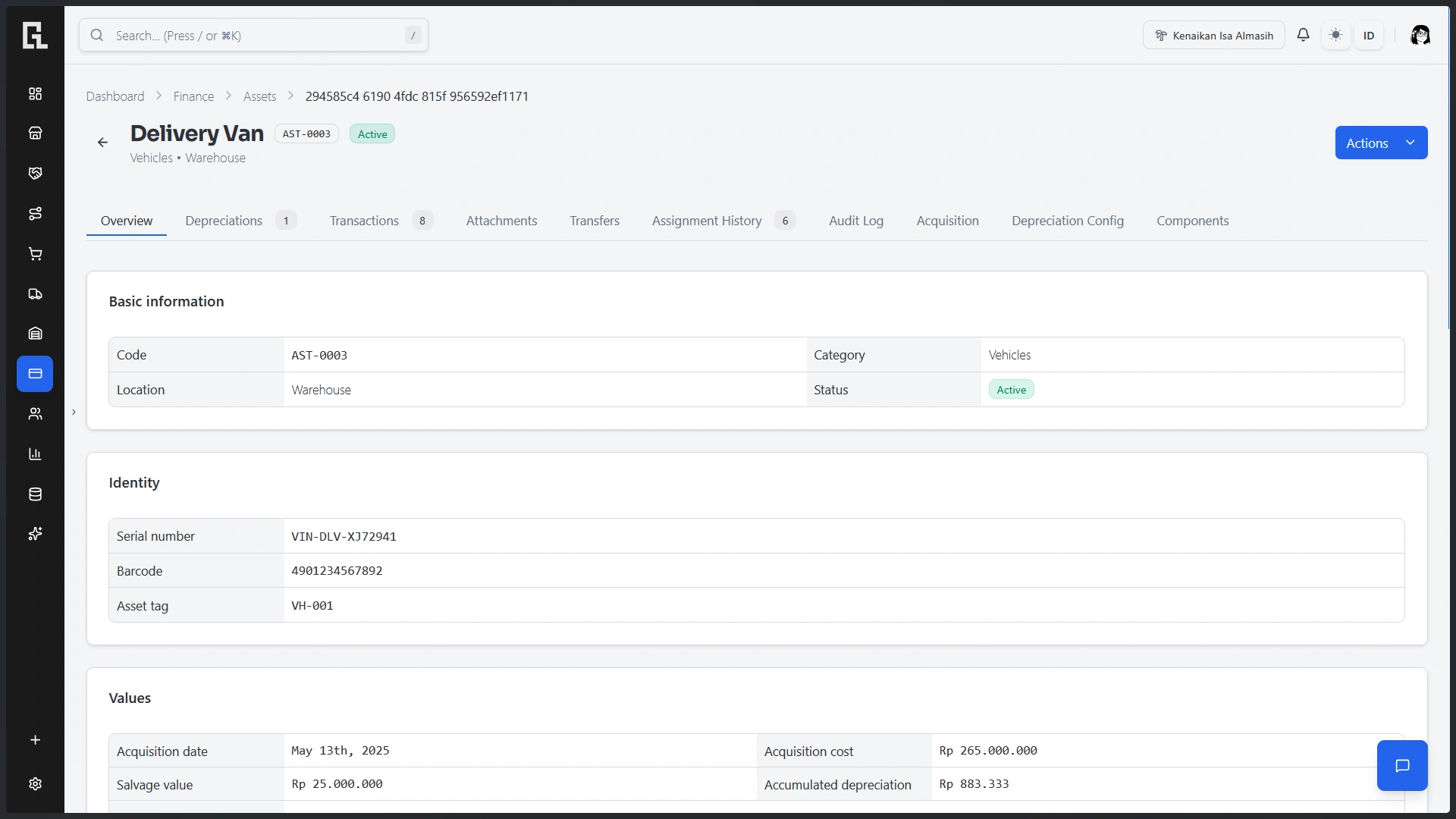The width and height of the screenshot is (1456, 819).
Task: Switch to the Depreciation Config tab
Action: tap(1067, 221)
